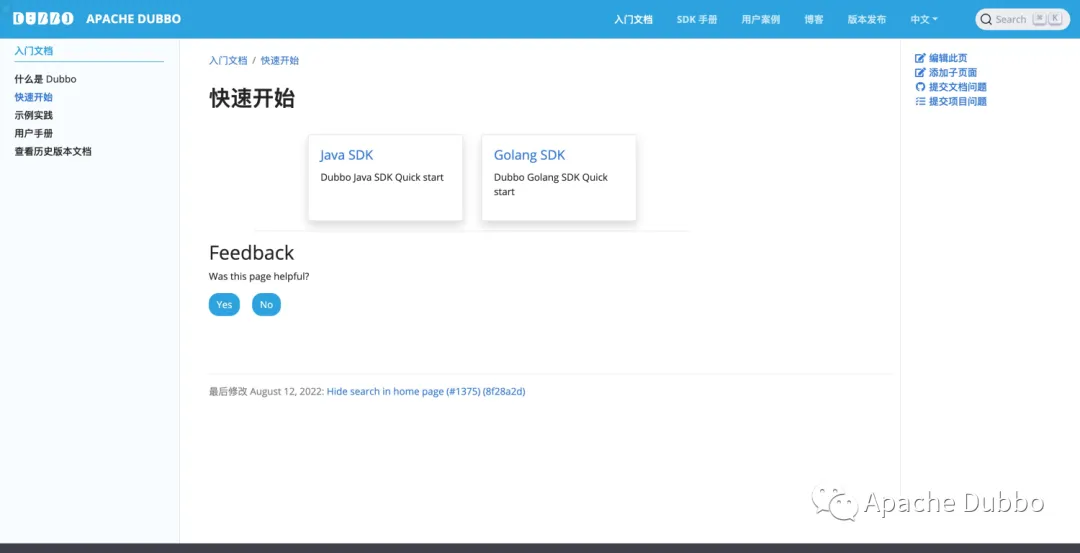
Task: Focus the Search input field
Action: [1022, 19]
